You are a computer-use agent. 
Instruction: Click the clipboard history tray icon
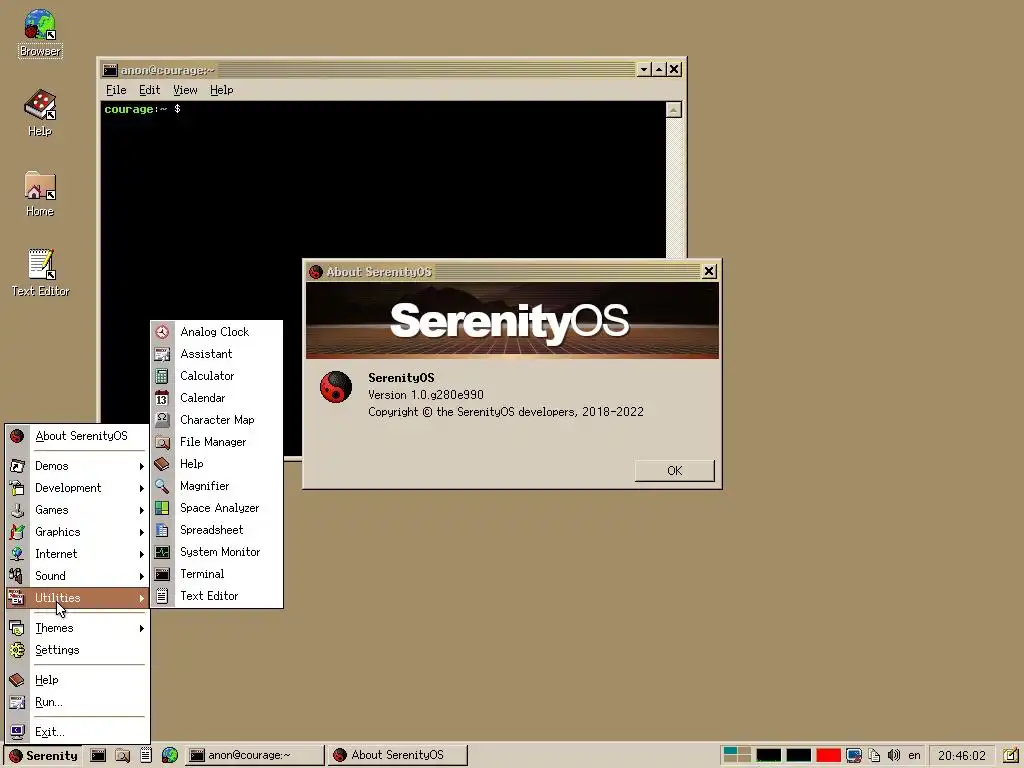[x=874, y=756]
